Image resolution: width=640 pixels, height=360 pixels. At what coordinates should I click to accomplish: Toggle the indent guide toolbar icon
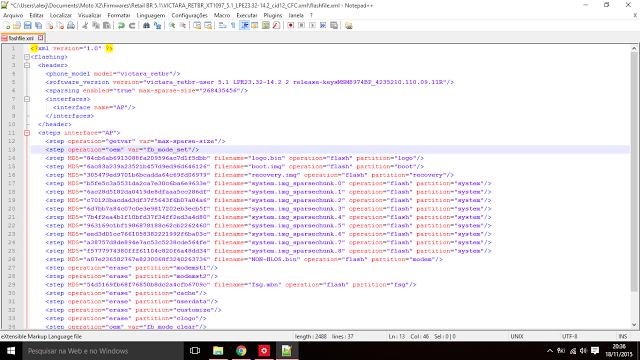(244, 26)
